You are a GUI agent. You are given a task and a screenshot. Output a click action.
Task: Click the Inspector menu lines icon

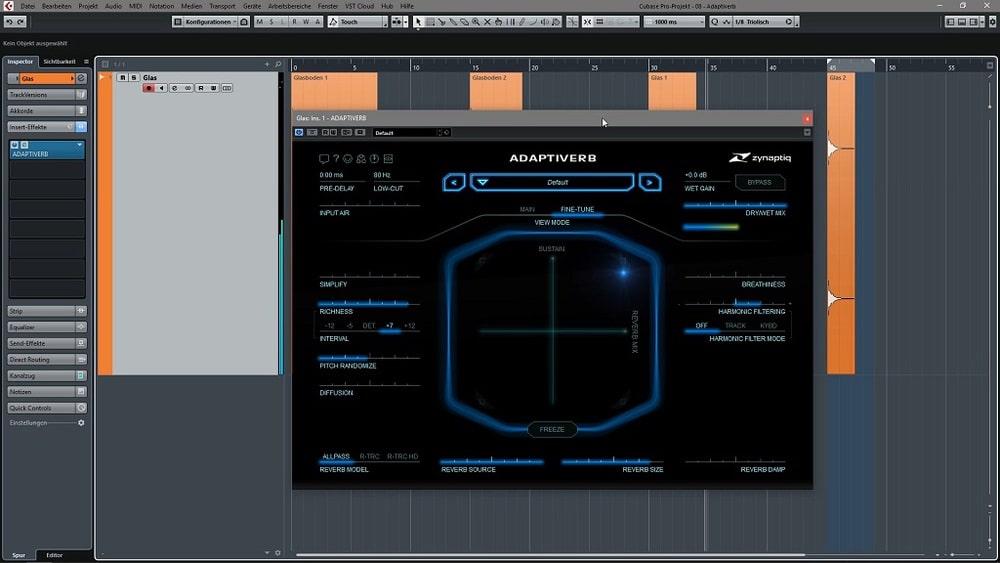pos(86,62)
